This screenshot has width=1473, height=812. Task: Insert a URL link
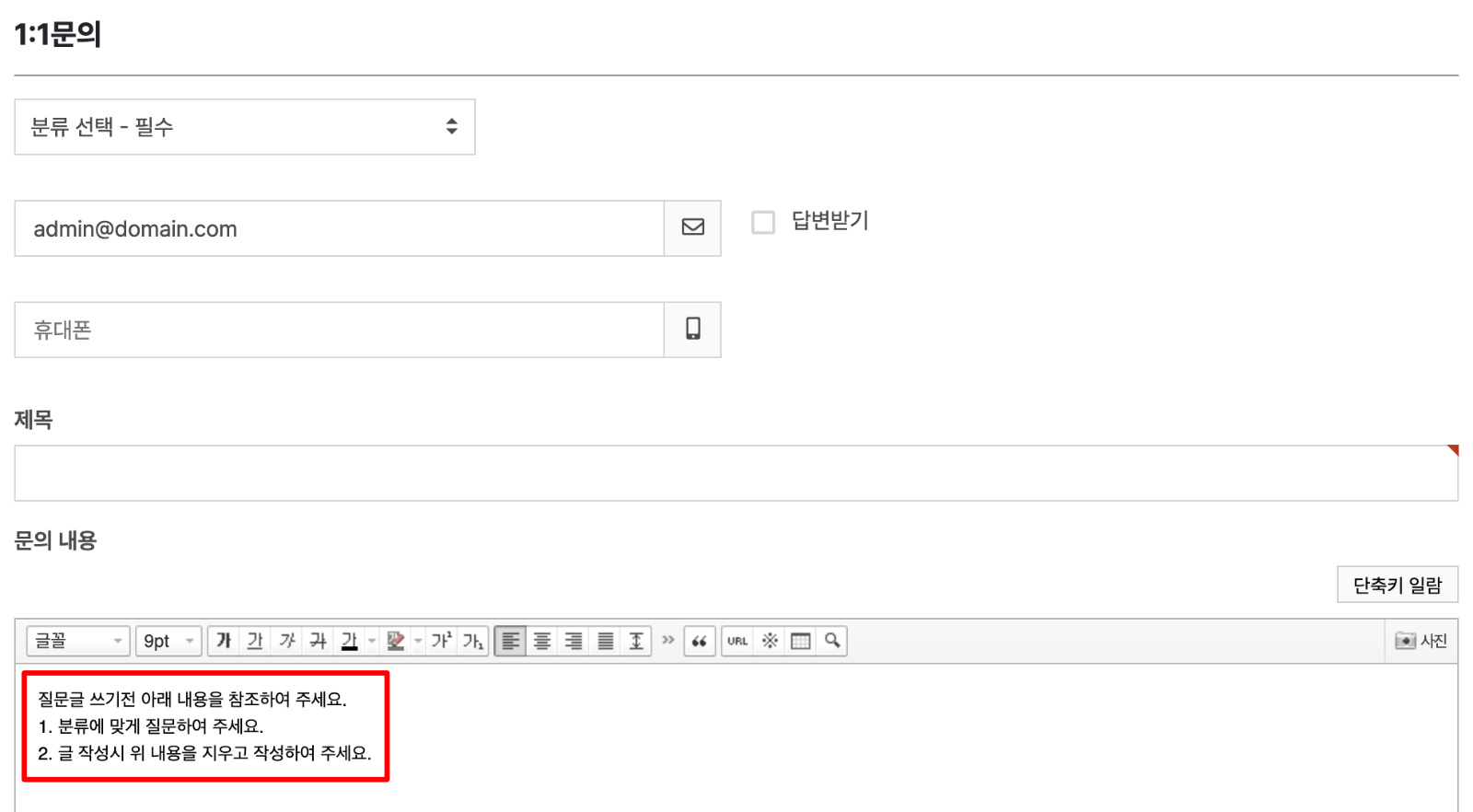737,641
